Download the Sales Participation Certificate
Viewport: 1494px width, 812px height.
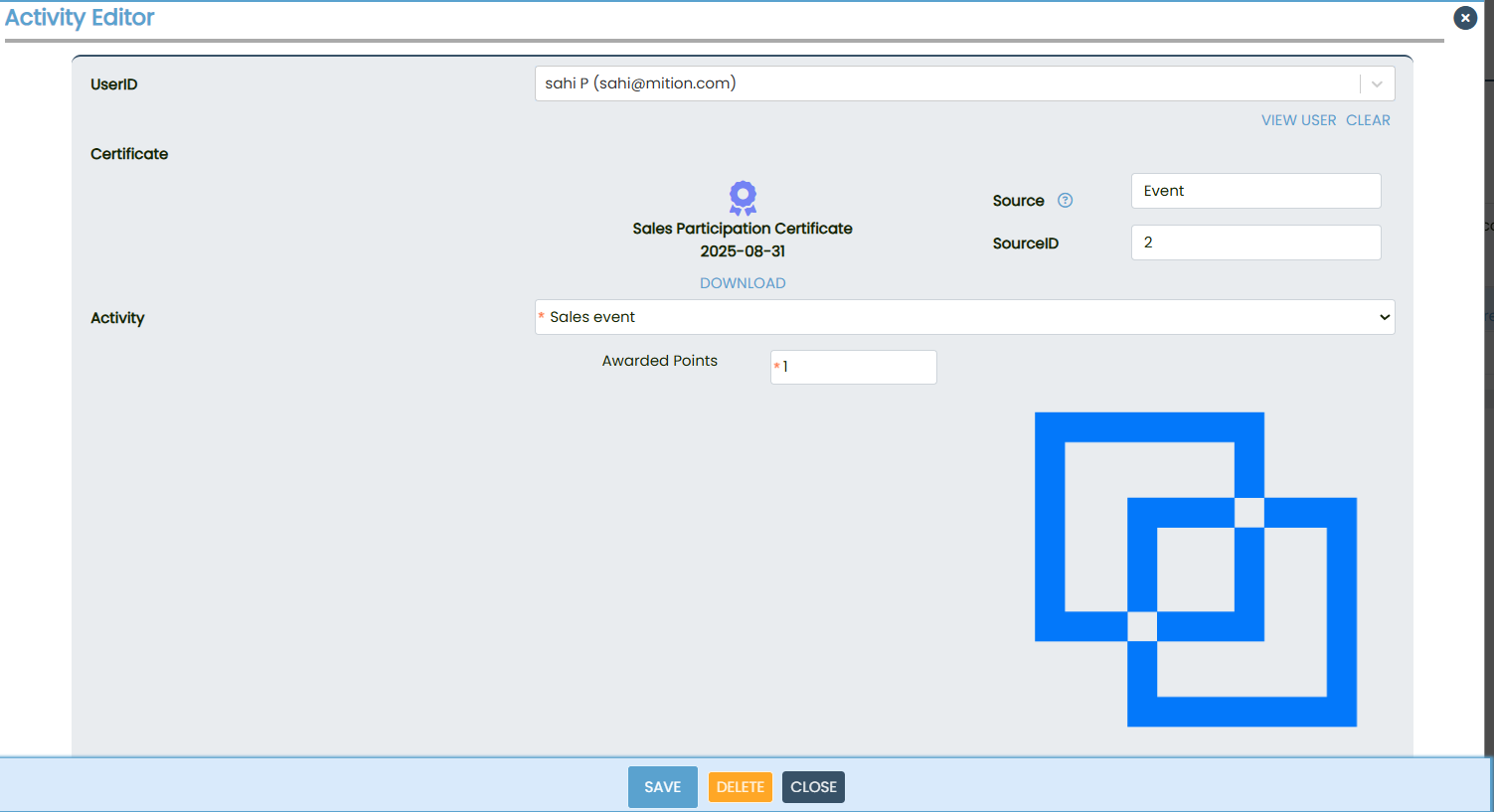[x=743, y=283]
